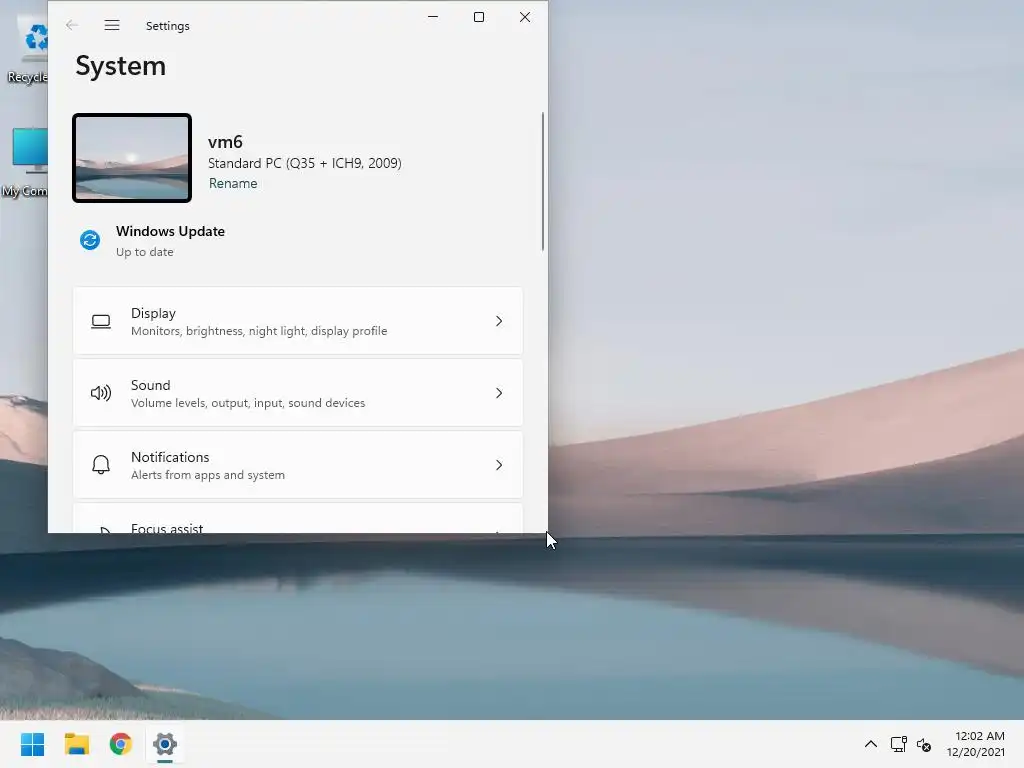Open the Settings hamburger navigation menu
The image size is (1024, 768).
point(112,25)
